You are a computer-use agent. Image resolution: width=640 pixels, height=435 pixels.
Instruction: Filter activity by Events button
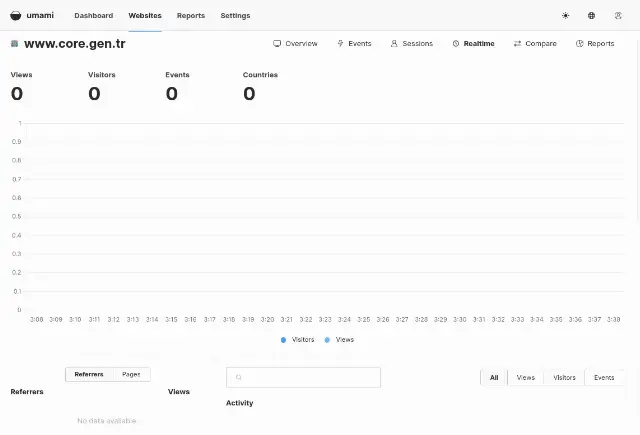click(x=604, y=377)
